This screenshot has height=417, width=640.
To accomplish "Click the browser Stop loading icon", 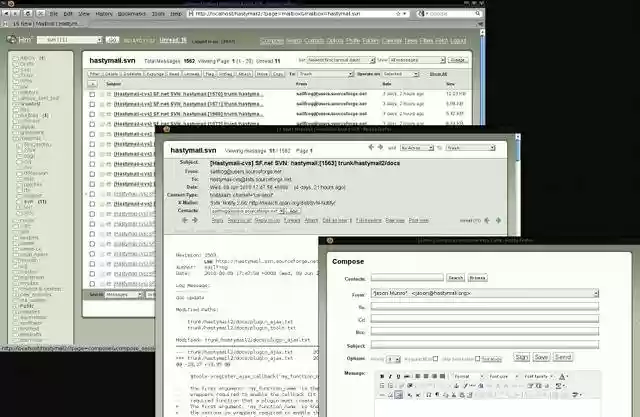I will tap(40, 13).
